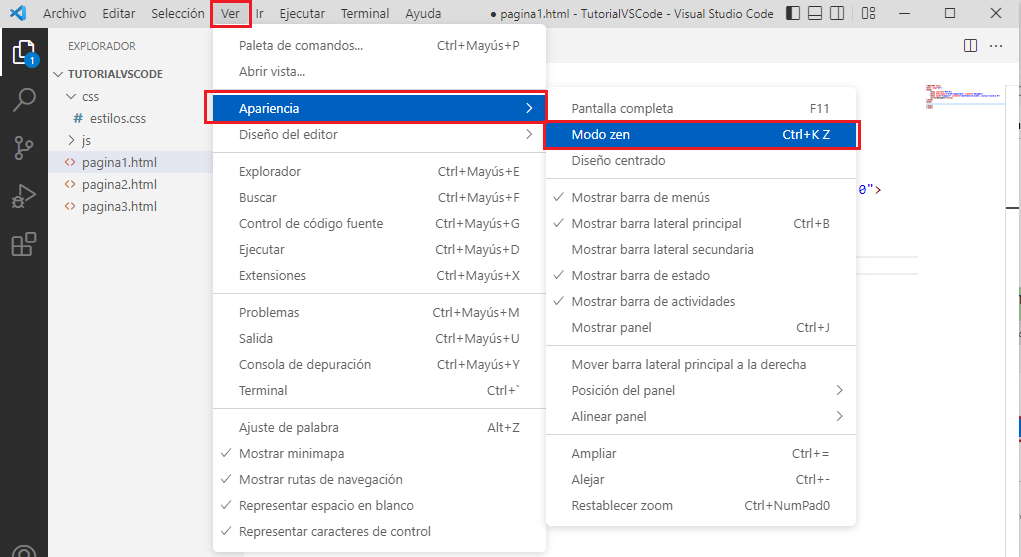
Task: Click the HTML icon beside pagina2.html
Action: 70,184
